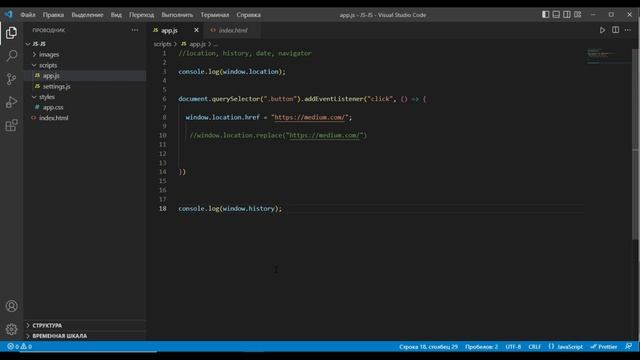Open index.html in file tree
Screen dimensions: 640x360
[53, 118]
